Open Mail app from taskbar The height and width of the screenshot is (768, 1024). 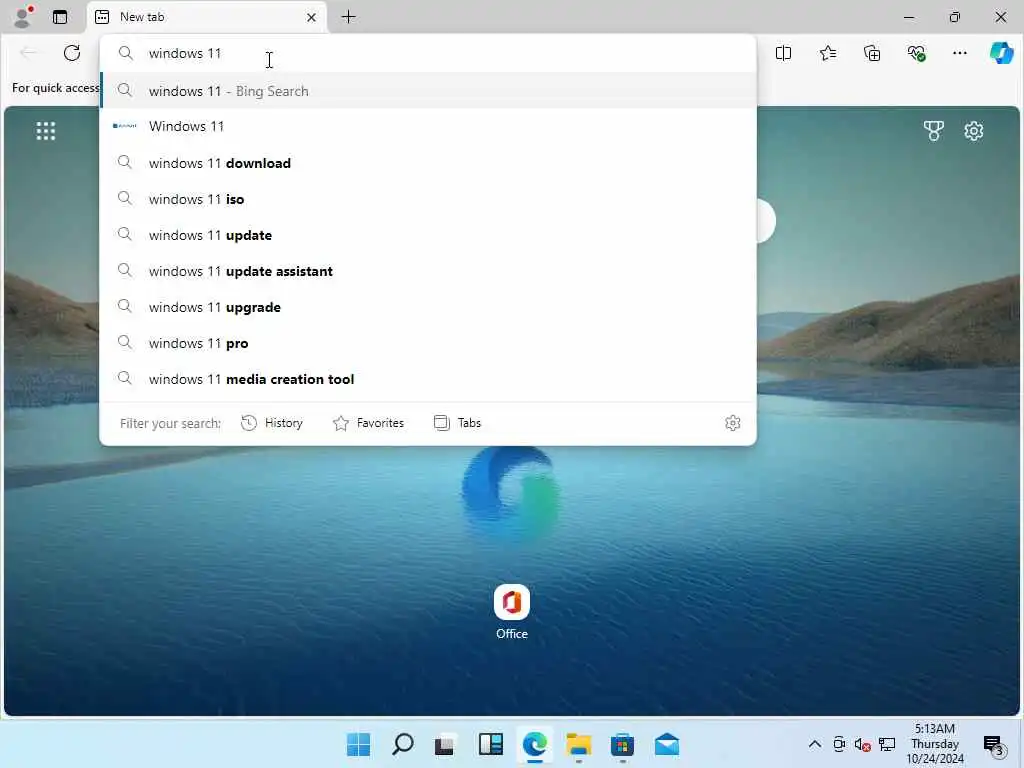pyautogui.click(x=667, y=744)
